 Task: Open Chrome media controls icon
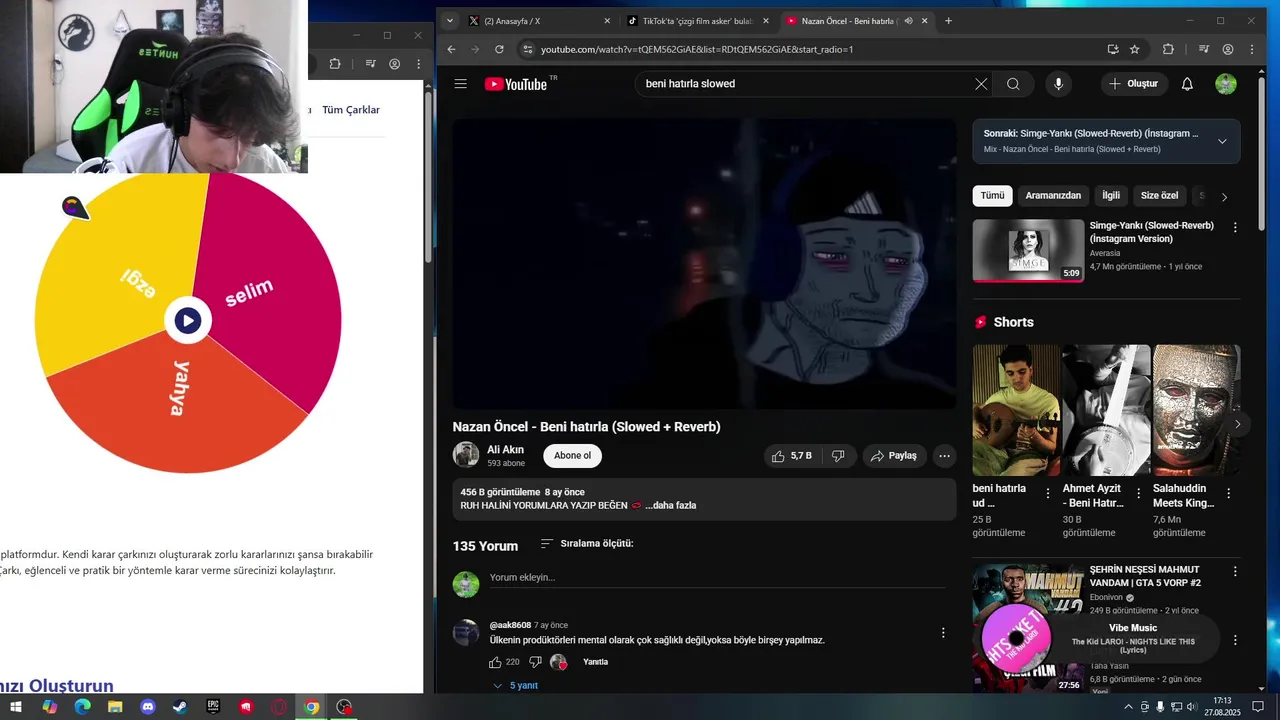click(x=1203, y=49)
